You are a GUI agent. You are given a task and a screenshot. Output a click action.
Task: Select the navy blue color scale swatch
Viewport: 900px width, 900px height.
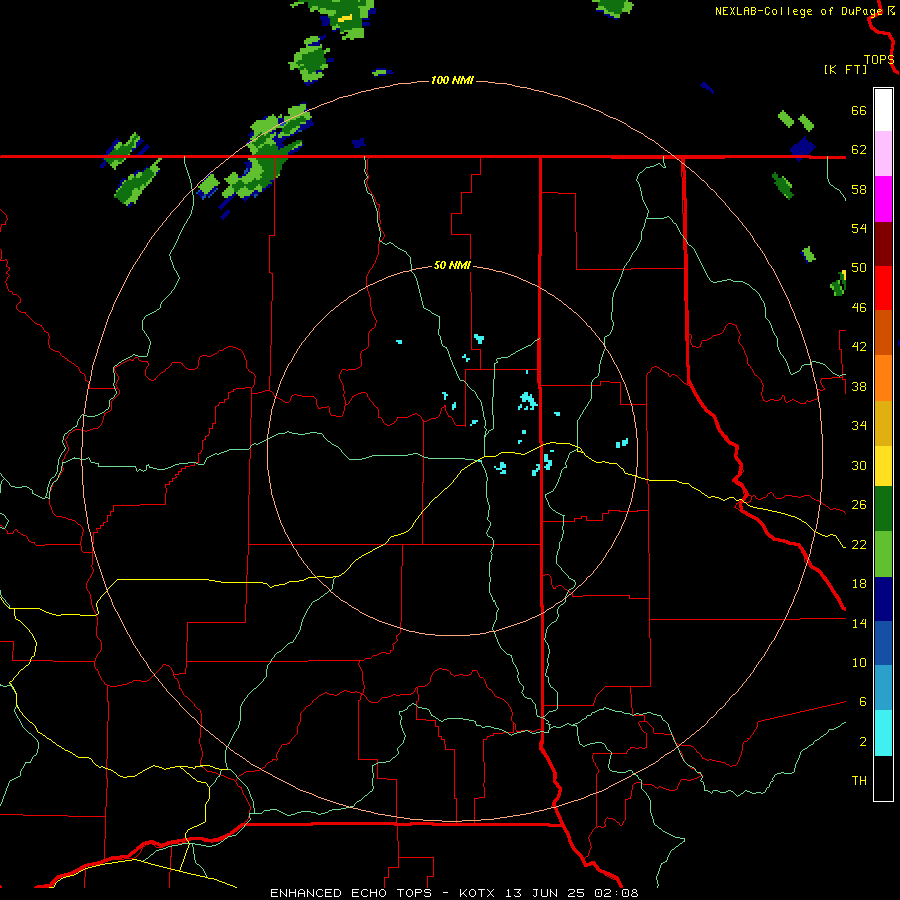[883, 599]
